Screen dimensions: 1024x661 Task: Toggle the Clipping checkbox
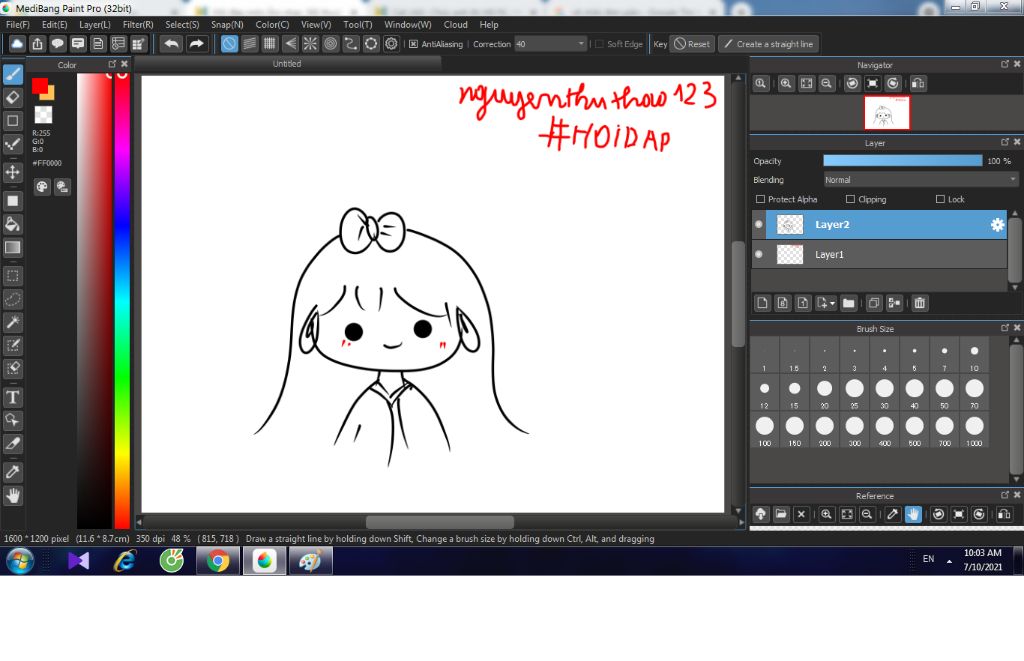(x=850, y=199)
